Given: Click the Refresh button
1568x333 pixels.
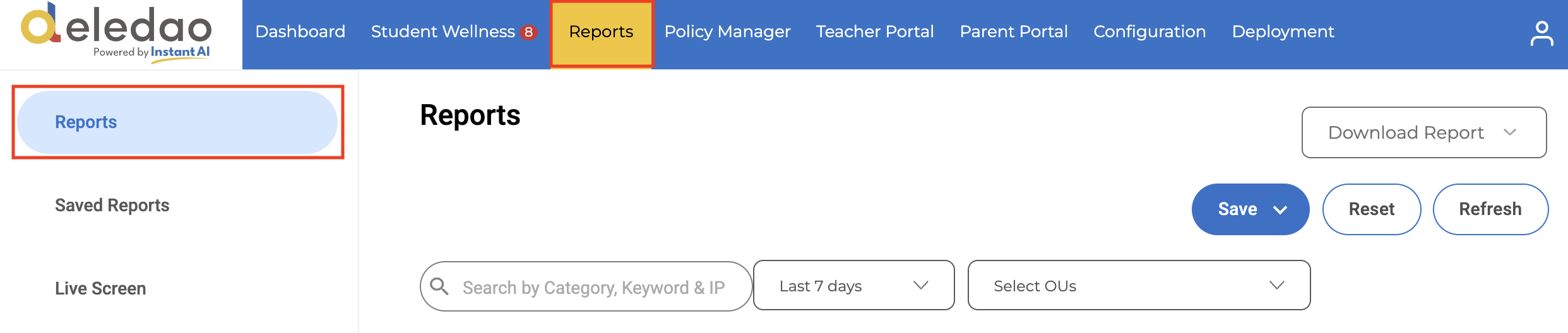Looking at the screenshot, I should (1490, 209).
